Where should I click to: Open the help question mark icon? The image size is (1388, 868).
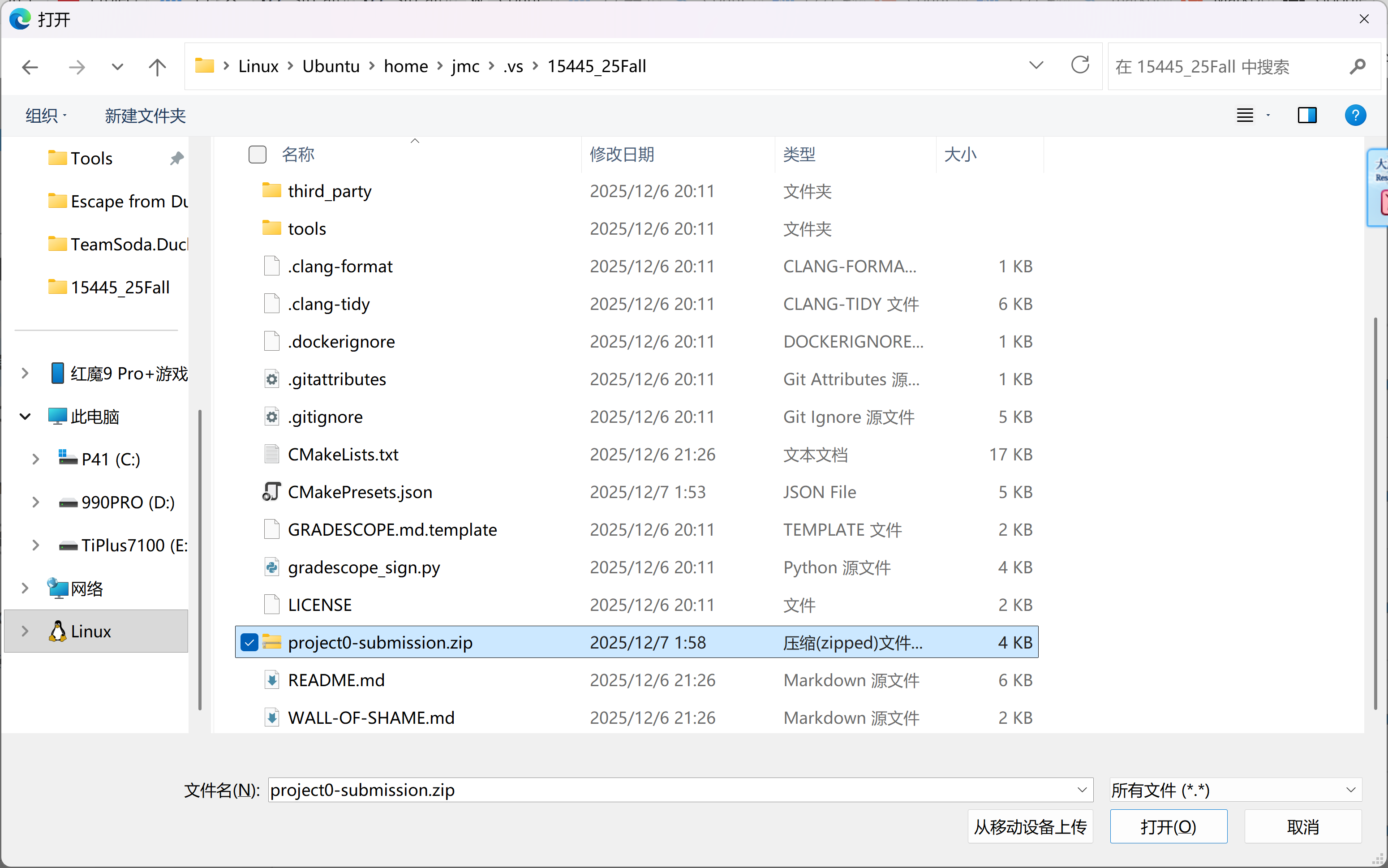click(1355, 116)
